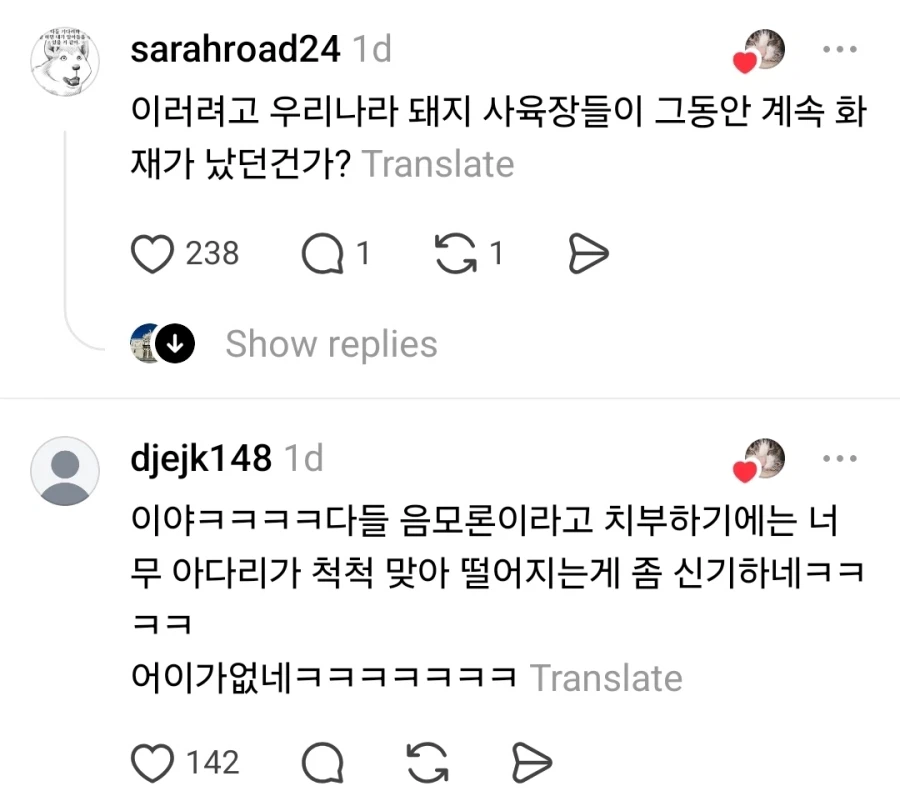900x796 pixels.
Task: Reply to djejk148's comment via the bubble icon
Action: point(323,763)
